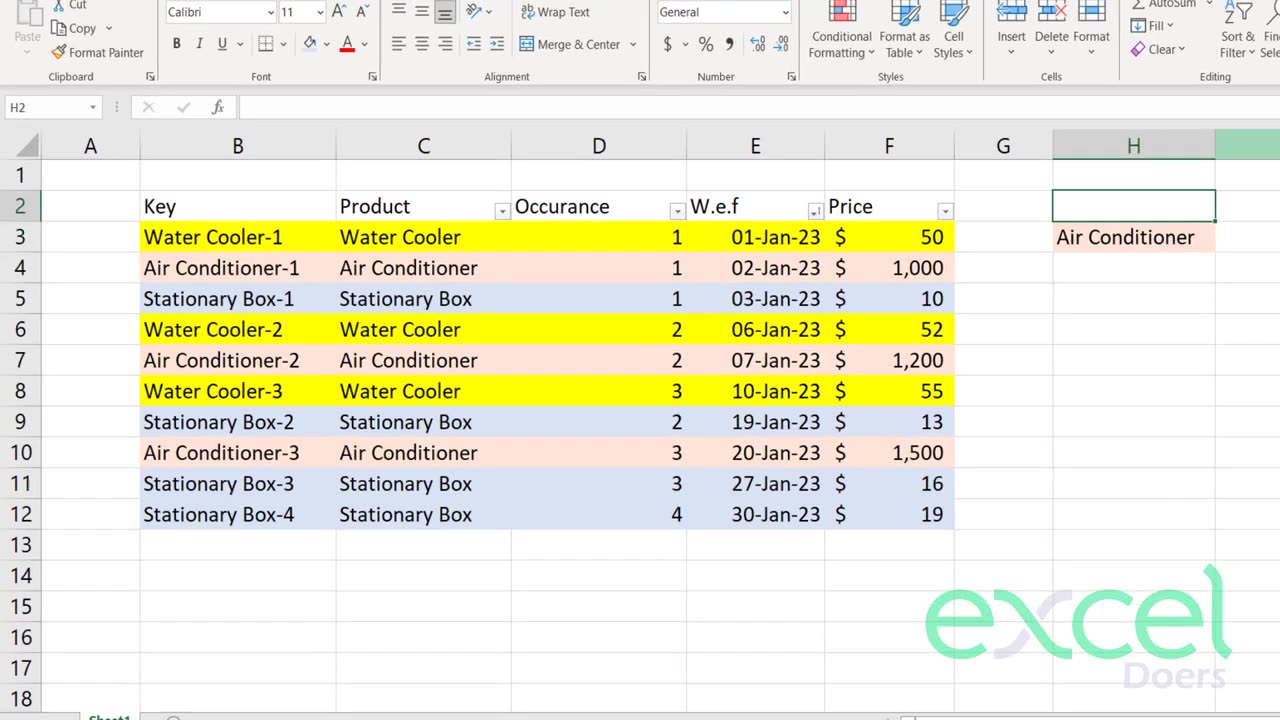
Task: Click into the formula bar
Action: tap(758, 107)
